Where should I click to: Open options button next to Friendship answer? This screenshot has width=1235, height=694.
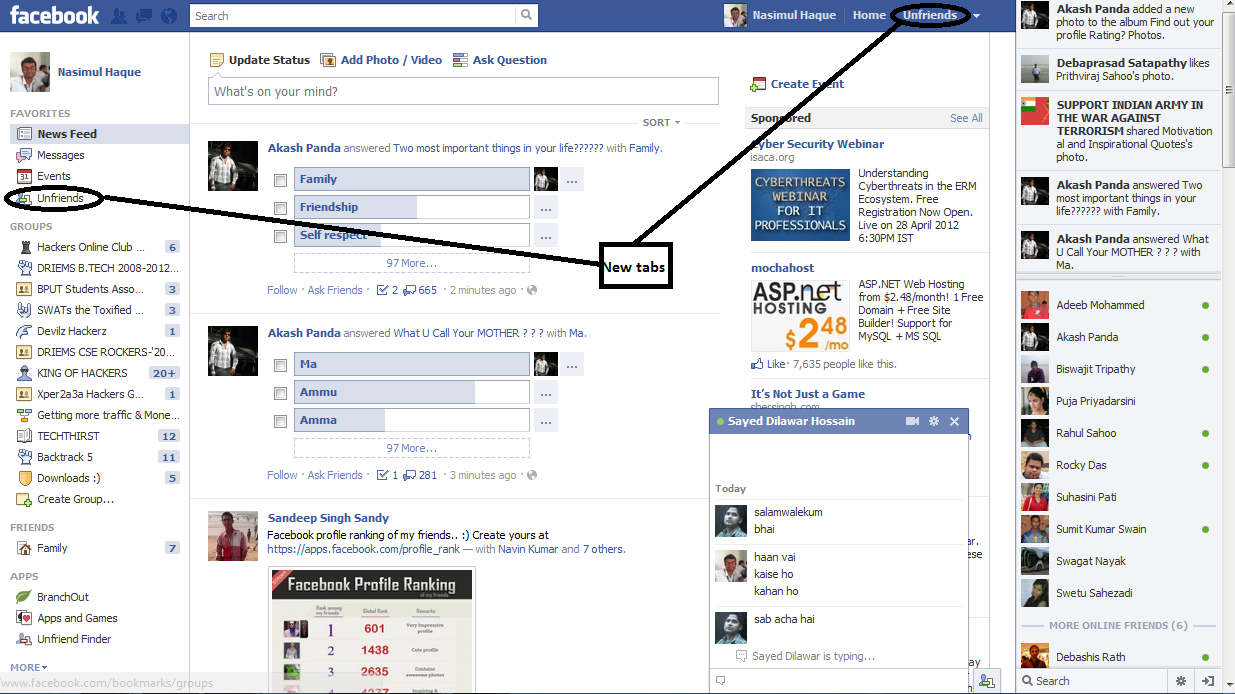point(545,208)
